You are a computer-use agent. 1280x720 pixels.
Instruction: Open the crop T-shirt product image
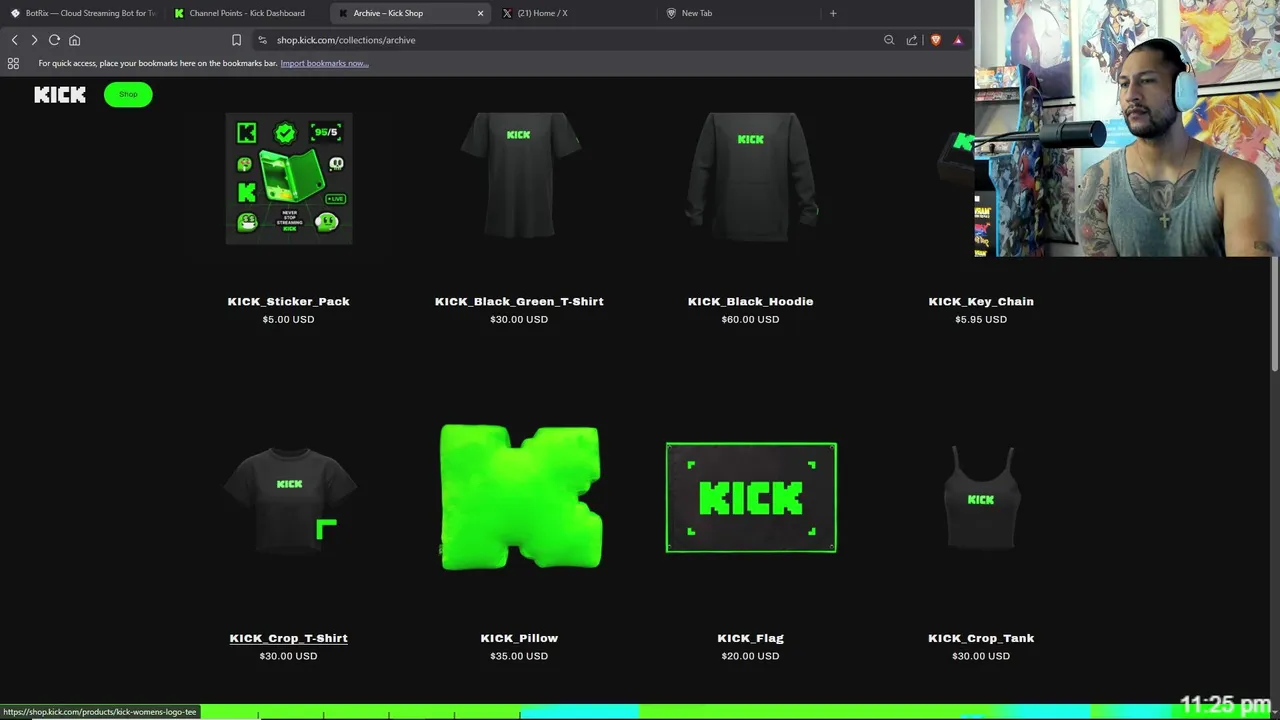289,498
